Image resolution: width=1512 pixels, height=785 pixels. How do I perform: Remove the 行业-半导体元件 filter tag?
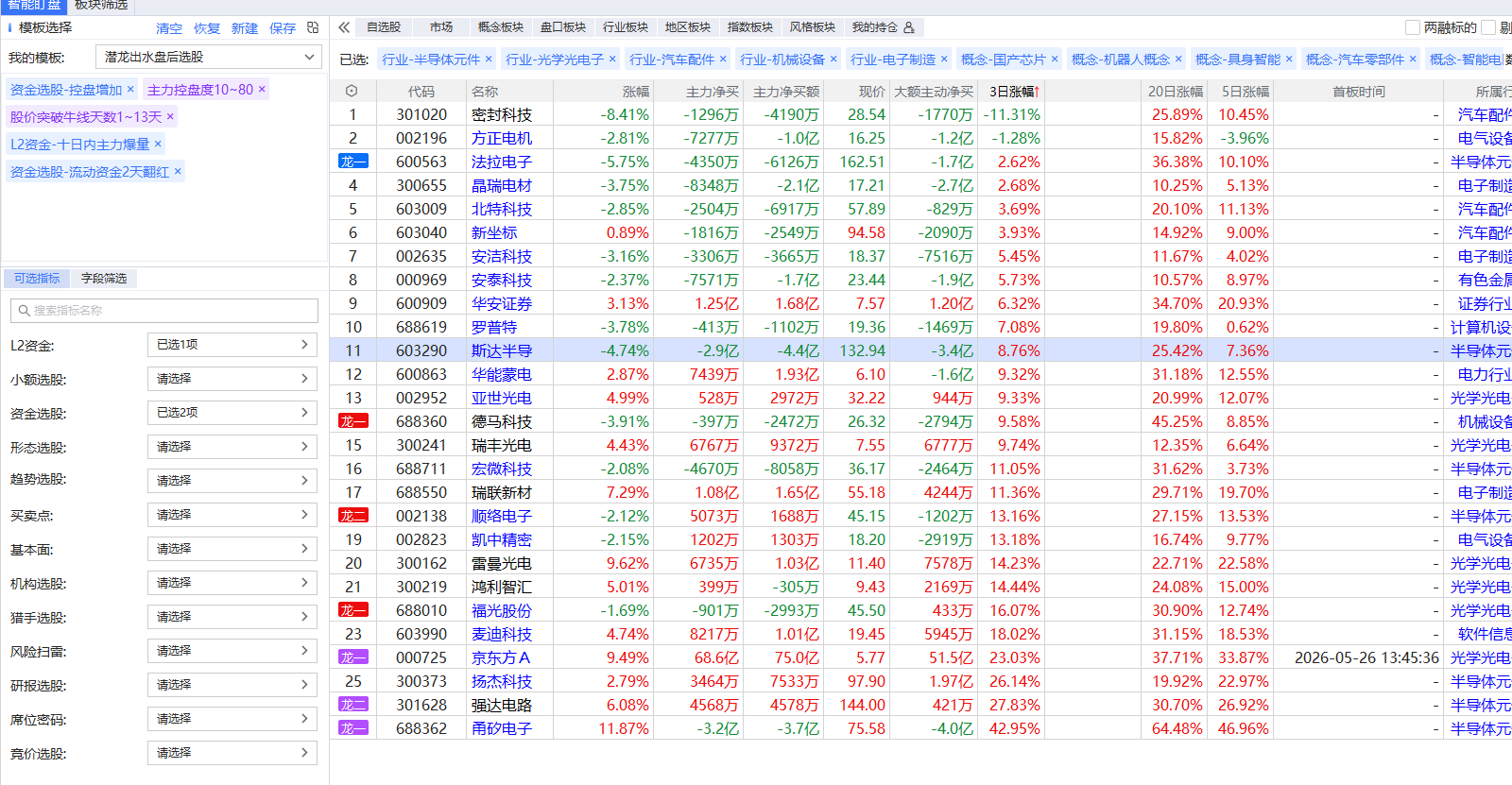[489, 59]
